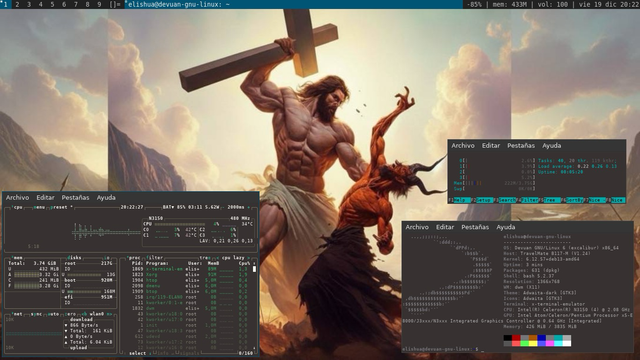Click the magenta block in neofetch's color palette
This screenshot has height=360, width=640.
pyautogui.click(x=550, y=343)
